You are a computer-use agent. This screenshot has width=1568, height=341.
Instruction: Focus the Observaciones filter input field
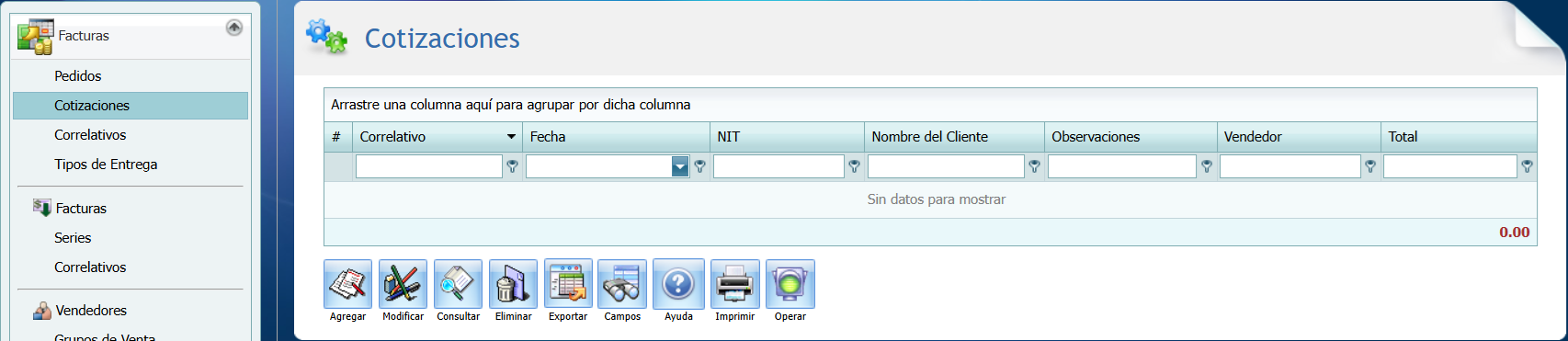[x=1122, y=166]
